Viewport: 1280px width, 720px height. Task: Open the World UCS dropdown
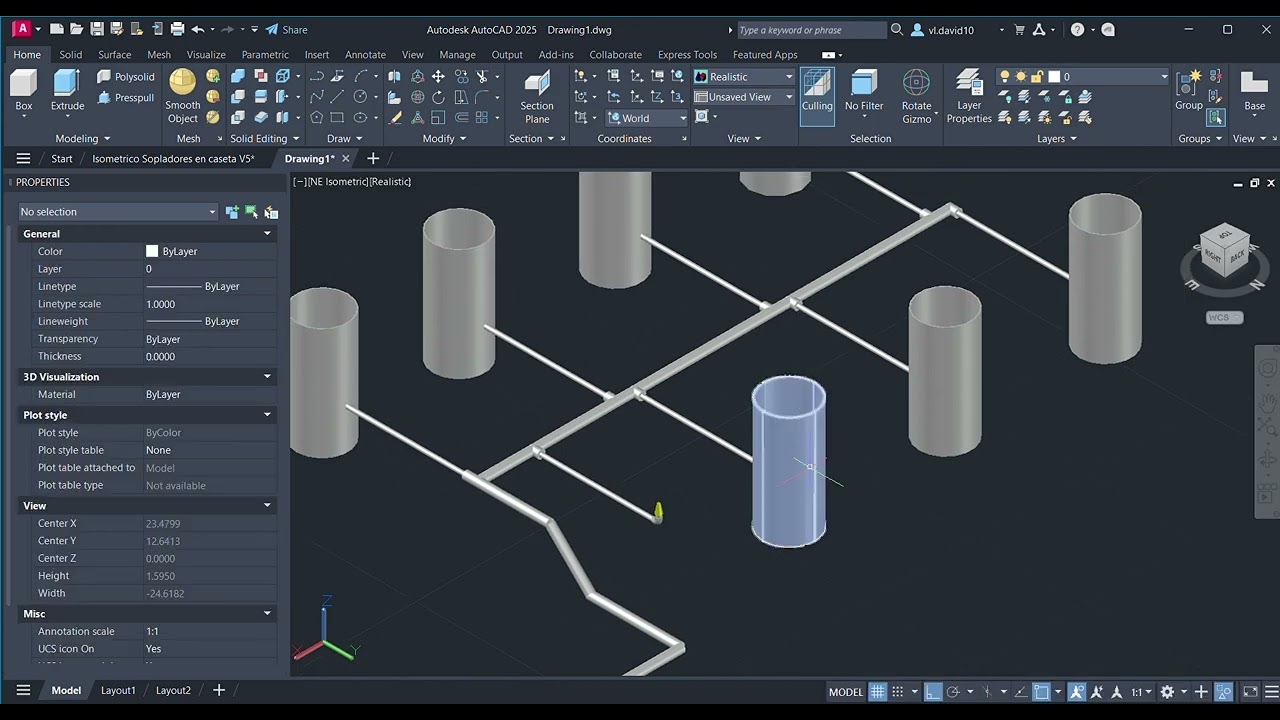[x=647, y=118]
